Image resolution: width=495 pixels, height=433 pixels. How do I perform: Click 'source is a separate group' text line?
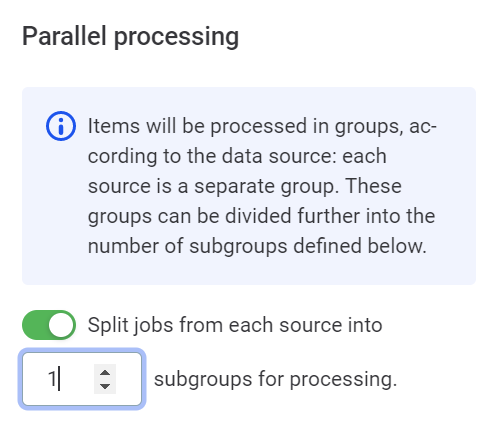245,186
